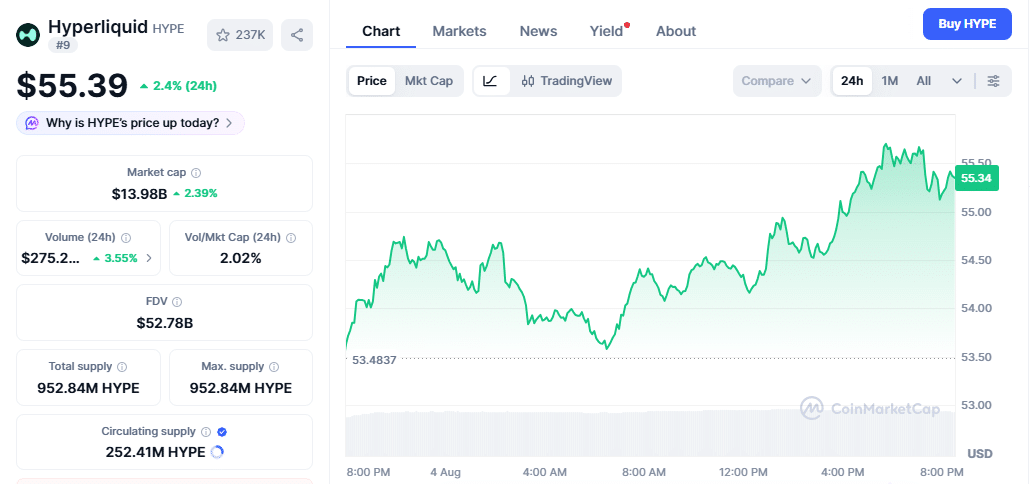Expand Volume (24h) details chevron
Screen dimensions: 1030x484
coord(148,258)
